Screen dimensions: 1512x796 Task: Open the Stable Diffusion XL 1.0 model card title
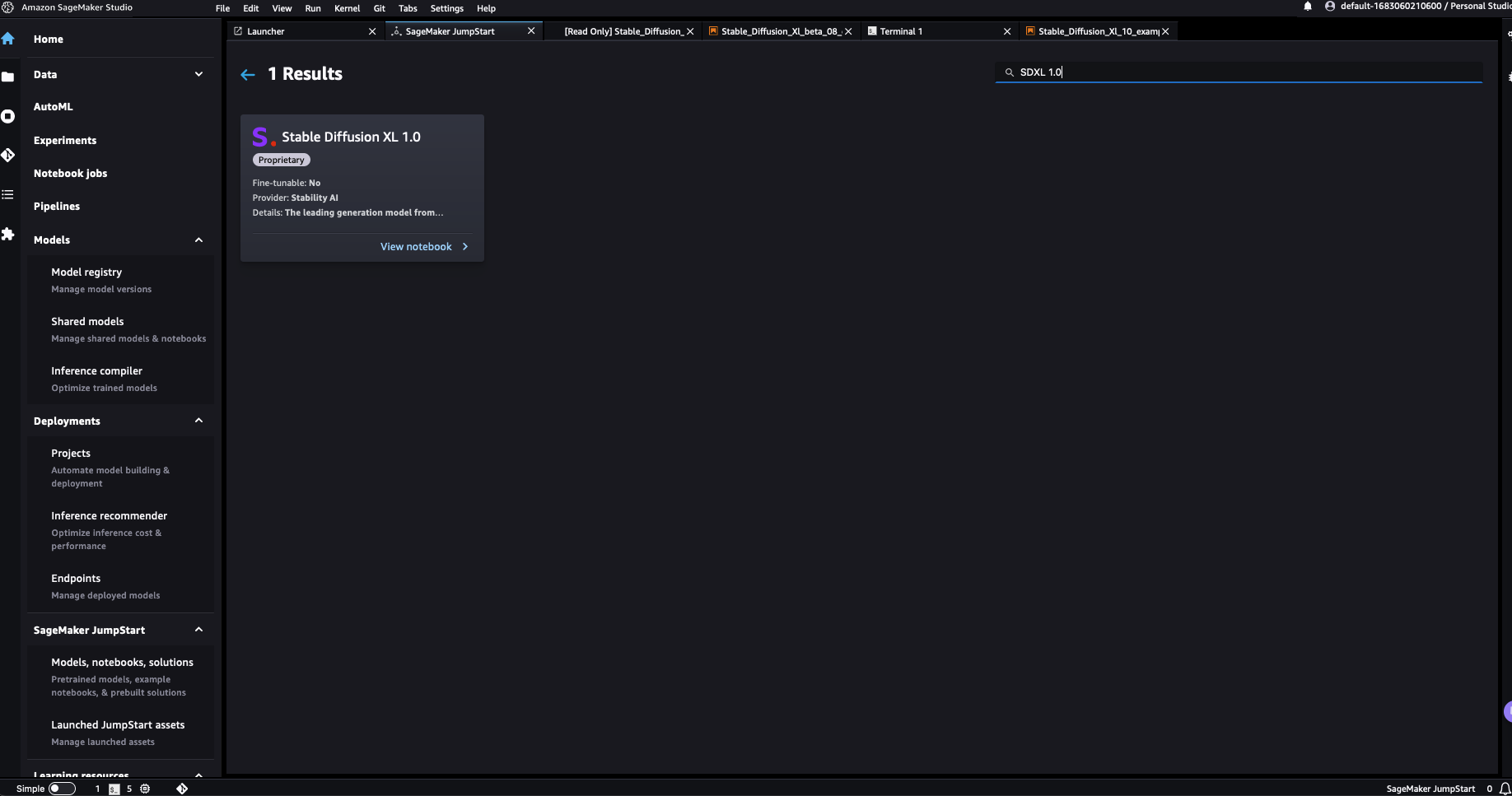[x=351, y=137]
